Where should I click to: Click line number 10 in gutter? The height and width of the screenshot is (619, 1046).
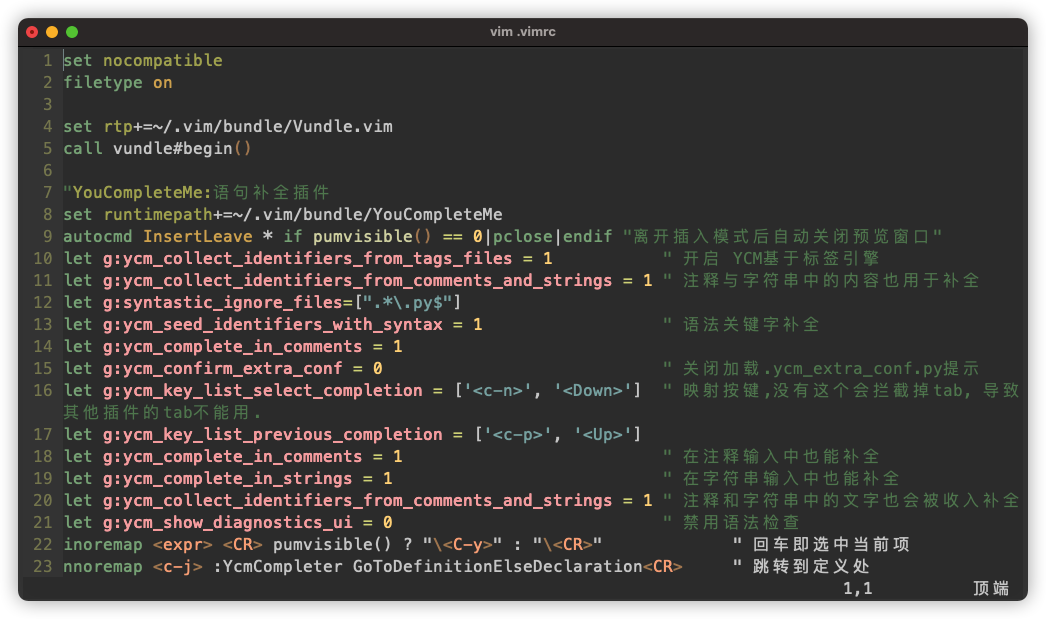[x=43, y=258]
